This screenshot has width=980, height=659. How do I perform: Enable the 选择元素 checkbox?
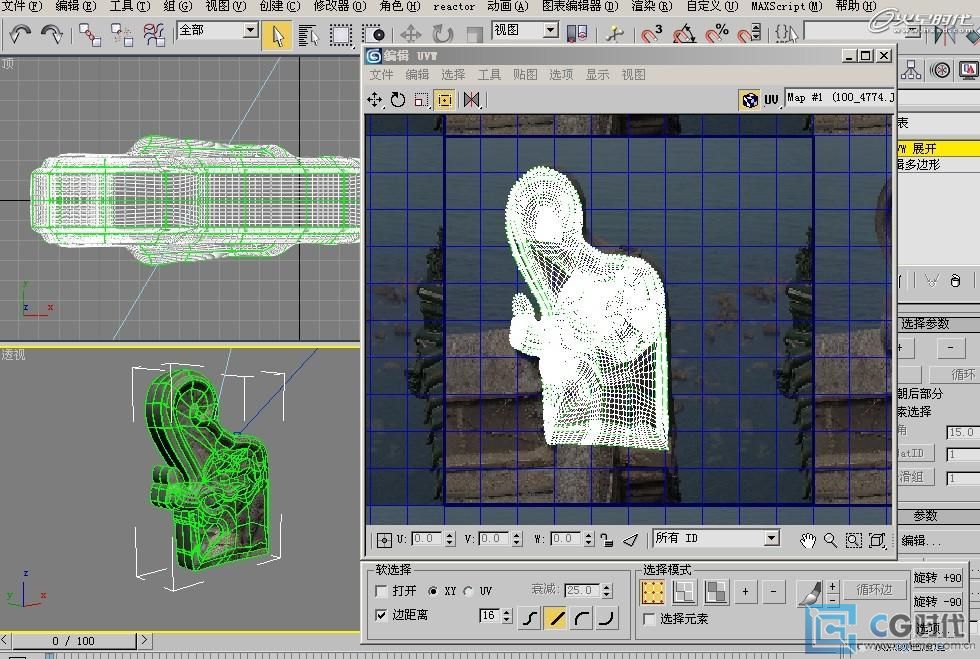(x=649, y=619)
